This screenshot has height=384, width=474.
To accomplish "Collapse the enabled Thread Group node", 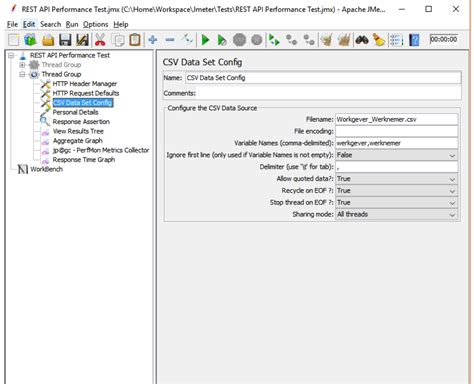I will [x=22, y=74].
